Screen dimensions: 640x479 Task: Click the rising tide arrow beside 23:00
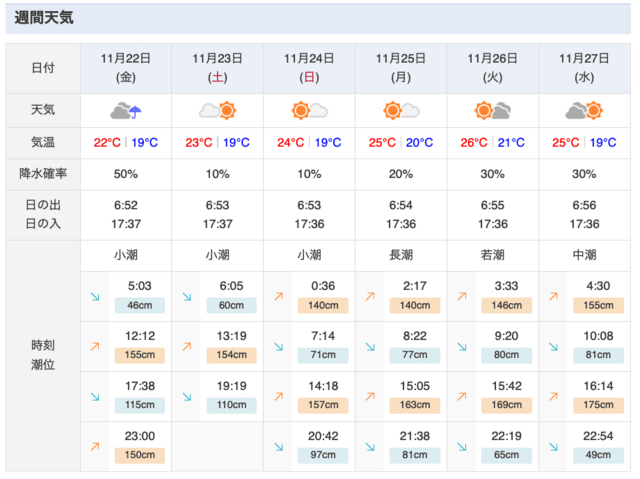tap(95, 447)
